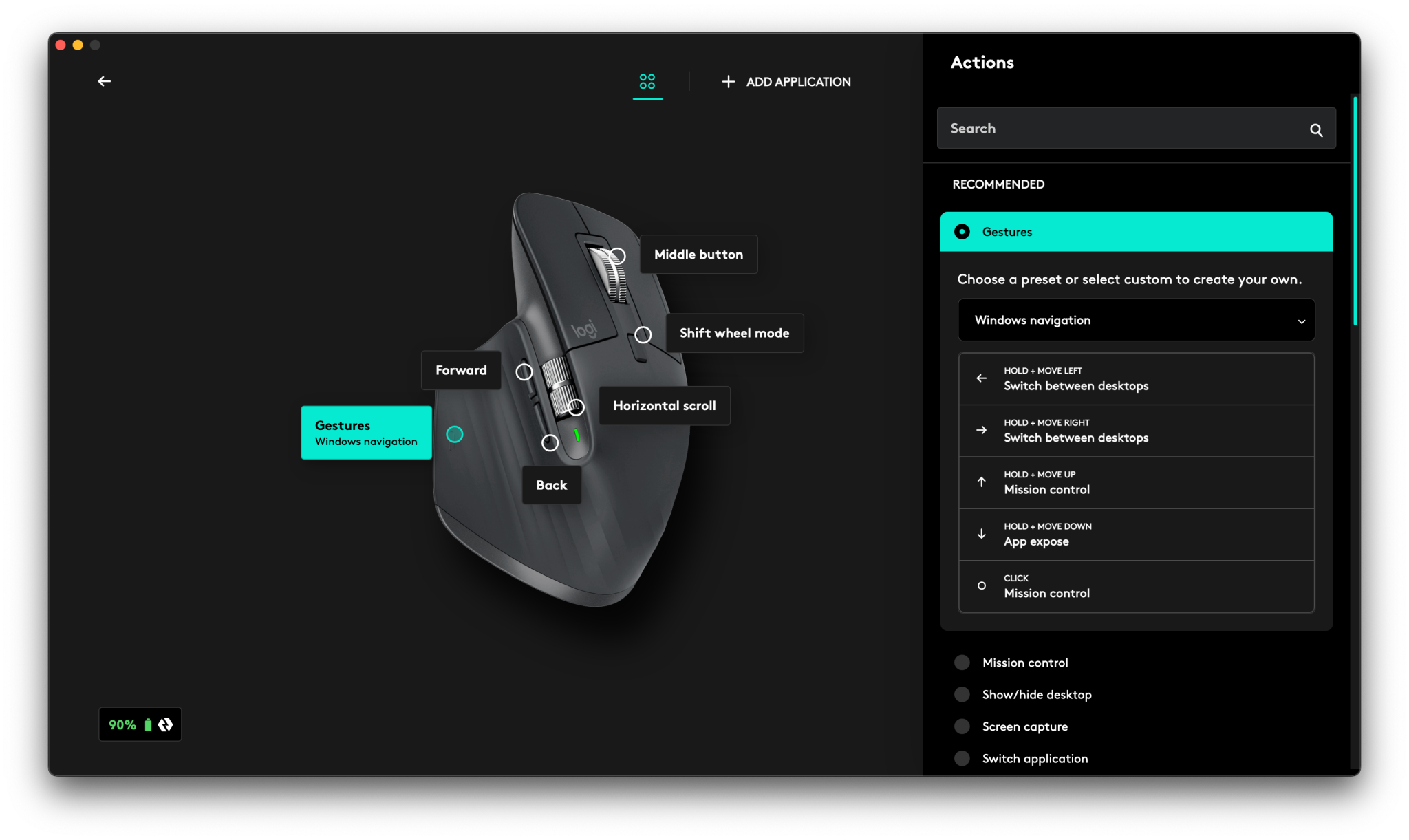Click the Middle button label on mouse
Image resolution: width=1409 pixels, height=840 pixels.
pos(697,254)
